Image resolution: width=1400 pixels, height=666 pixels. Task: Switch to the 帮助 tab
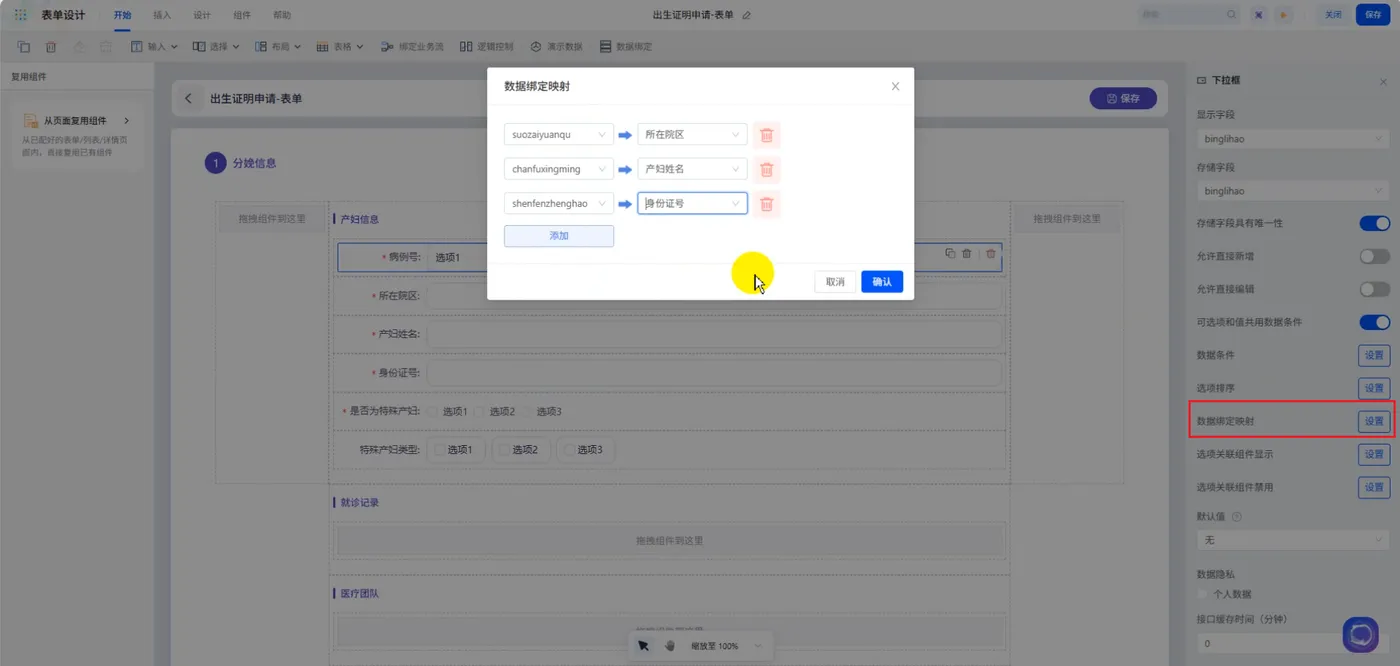(282, 15)
